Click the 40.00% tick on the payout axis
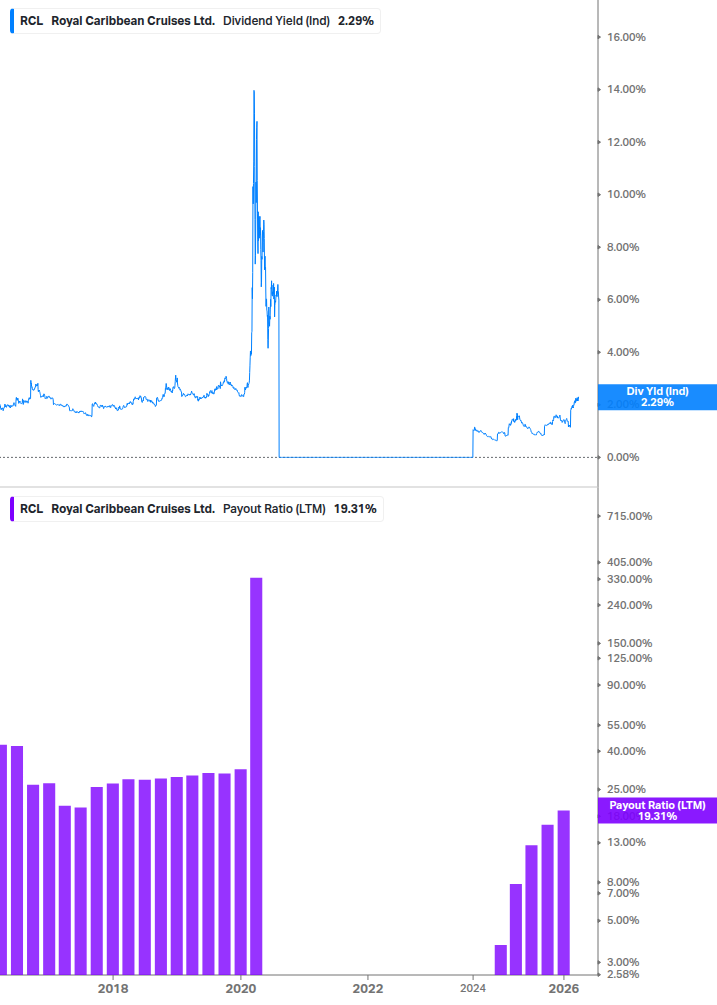The width and height of the screenshot is (717, 1005). pyautogui.click(x=626, y=751)
